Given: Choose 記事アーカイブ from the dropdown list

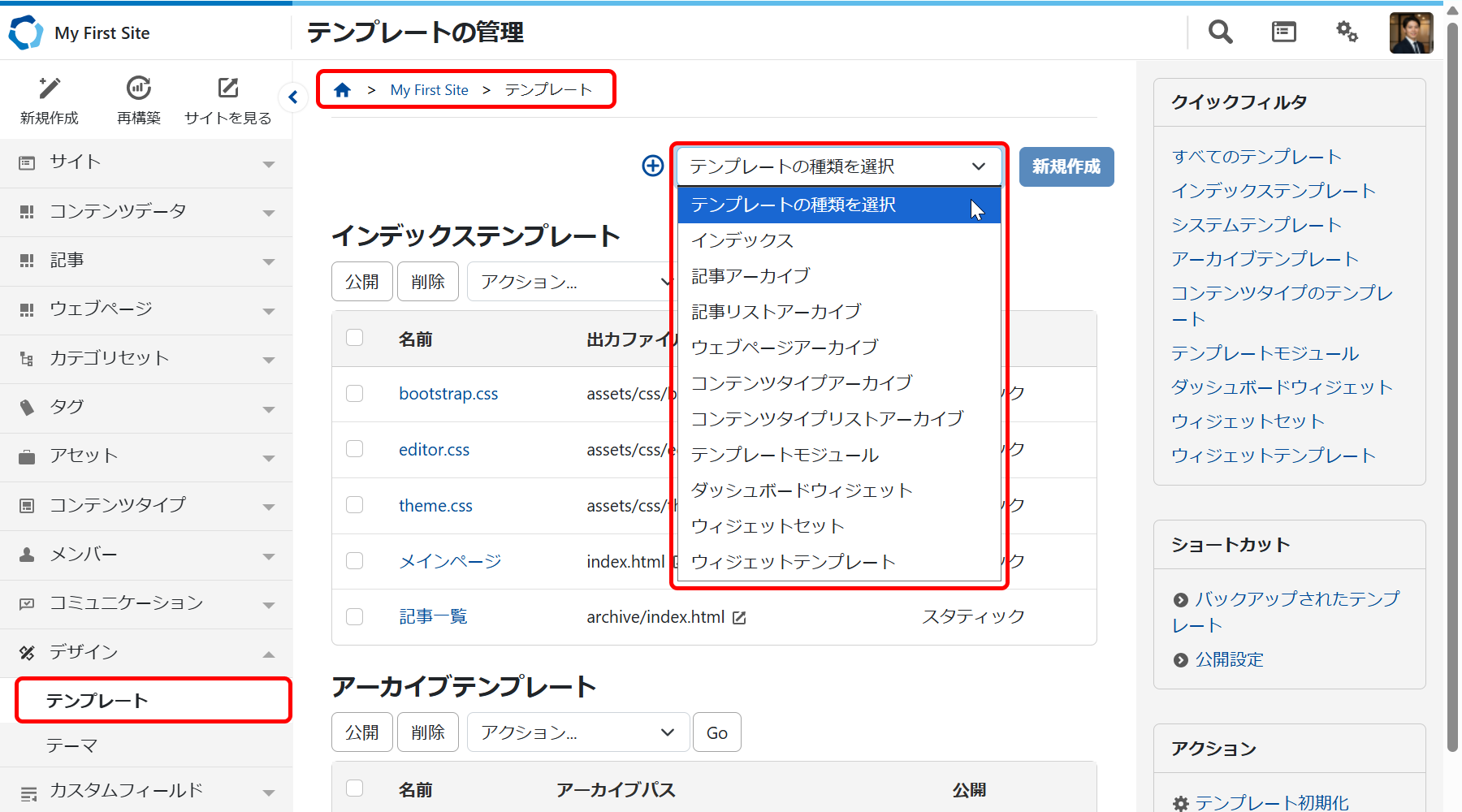Looking at the screenshot, I should pos(750,276).
